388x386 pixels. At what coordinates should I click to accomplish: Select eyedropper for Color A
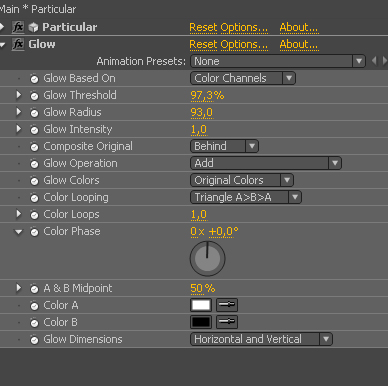tap(227, 305)
